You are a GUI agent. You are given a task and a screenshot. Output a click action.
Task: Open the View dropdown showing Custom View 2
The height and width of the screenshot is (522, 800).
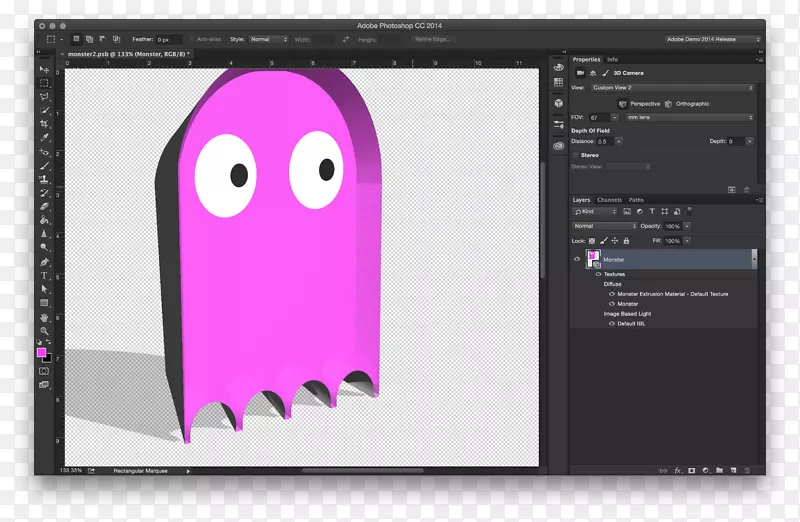pos(672,88)
